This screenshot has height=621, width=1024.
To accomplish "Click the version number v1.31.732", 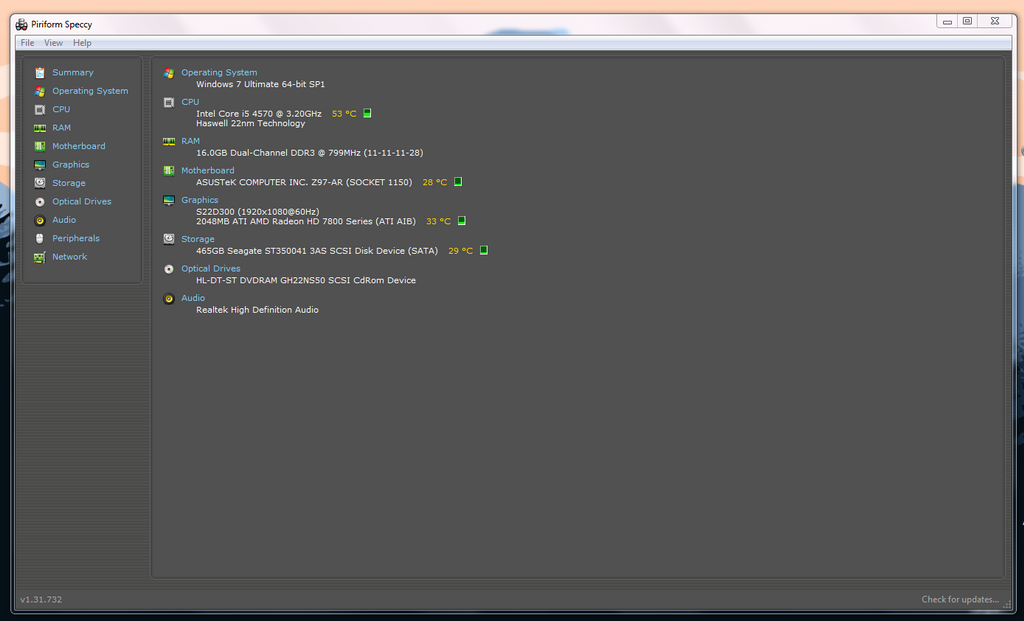I will pyautogui.click(x=41, y=599).
